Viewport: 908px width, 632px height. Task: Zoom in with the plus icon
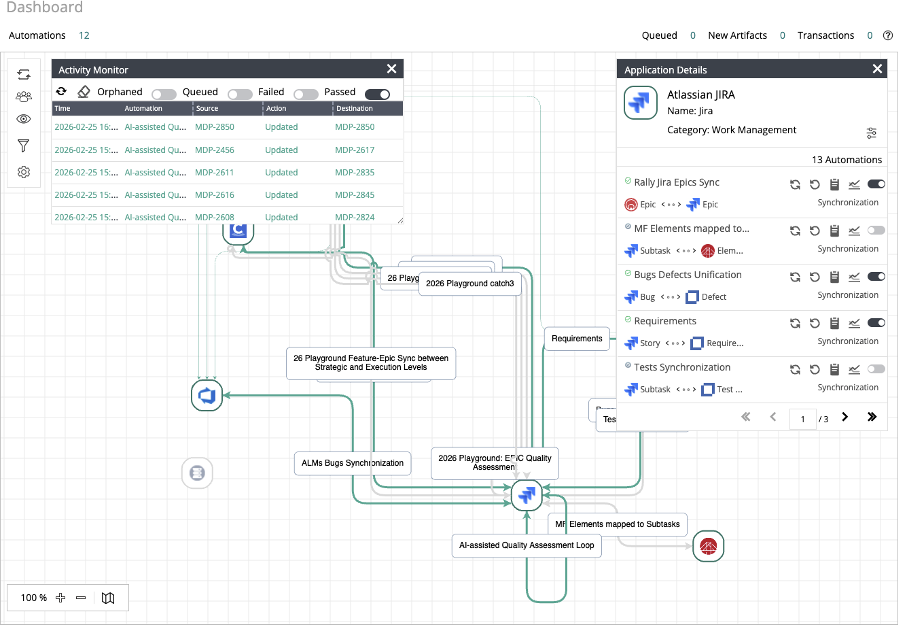[61, 598]
